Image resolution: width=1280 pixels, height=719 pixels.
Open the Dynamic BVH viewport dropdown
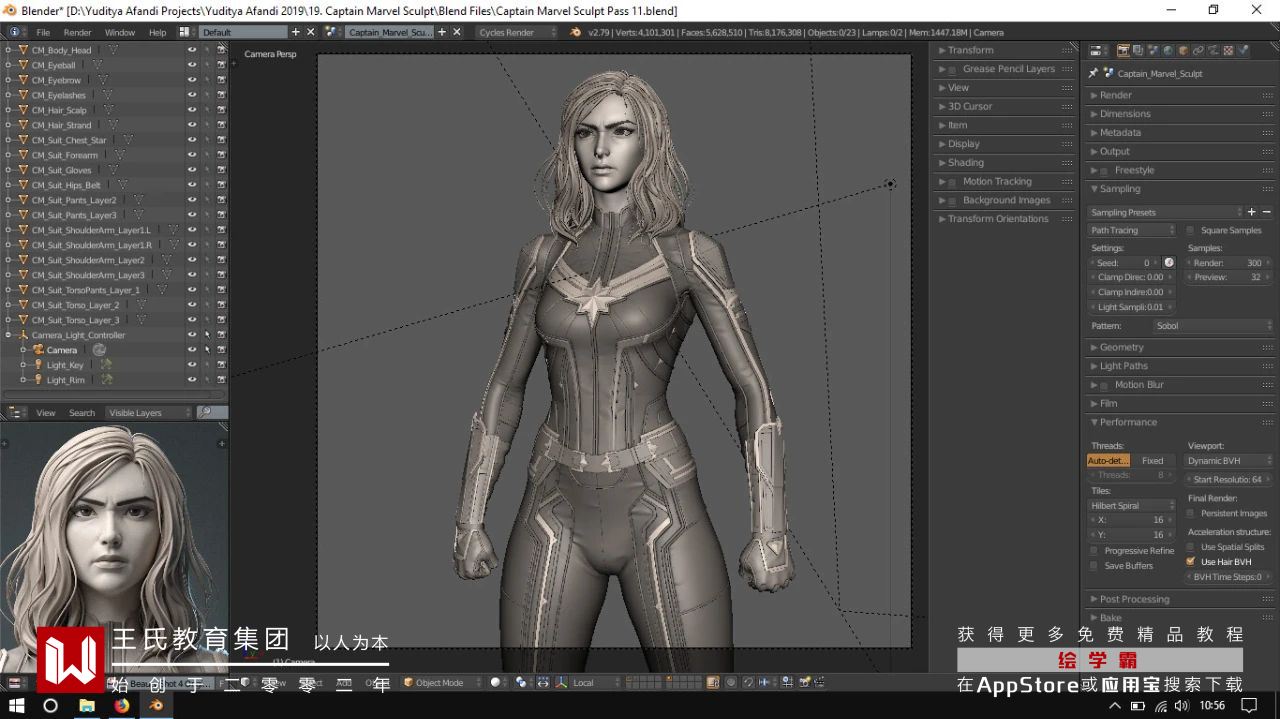pyautogui.click(x=1229, y=461)
